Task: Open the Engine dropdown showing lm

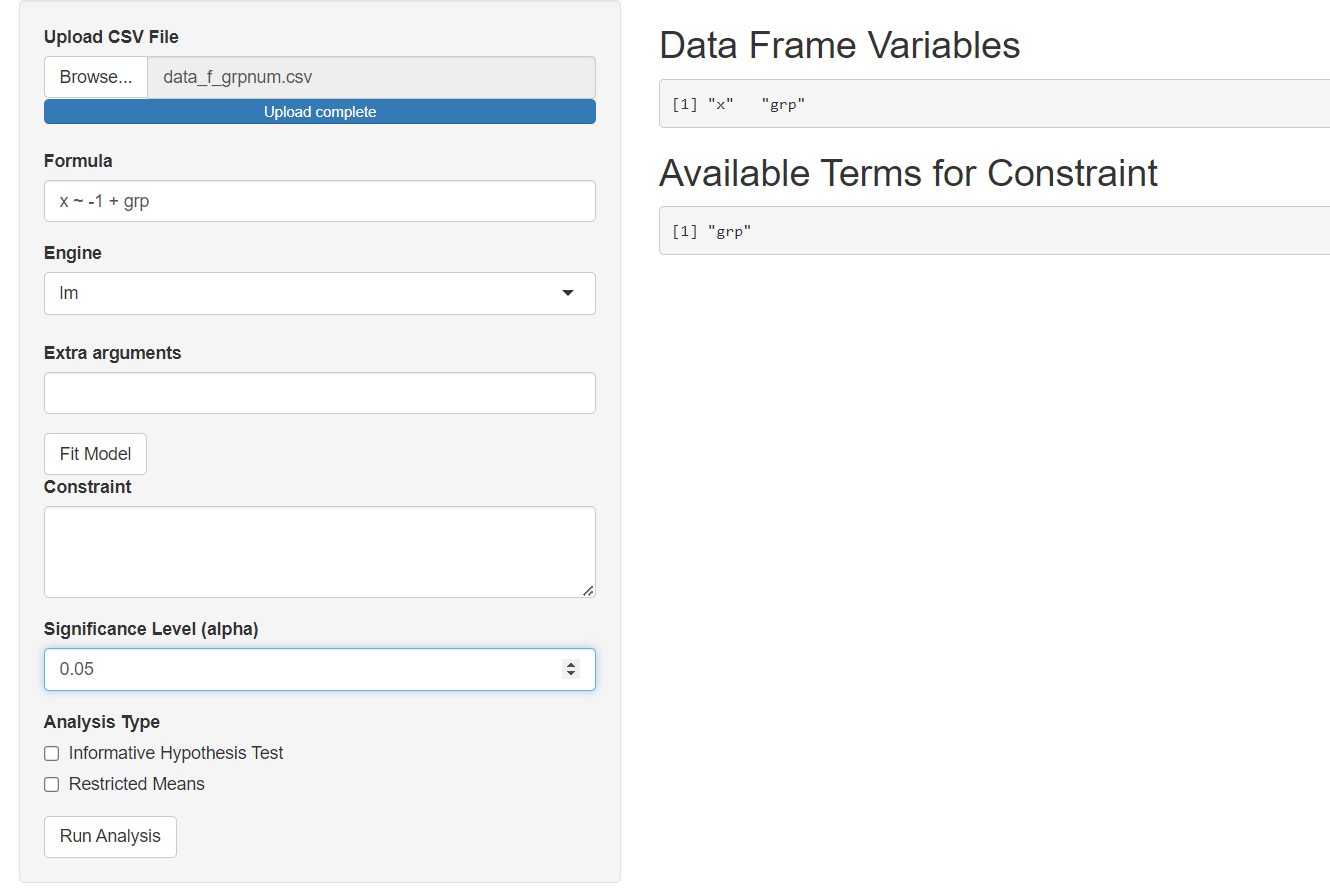Action: click(320, 293)
